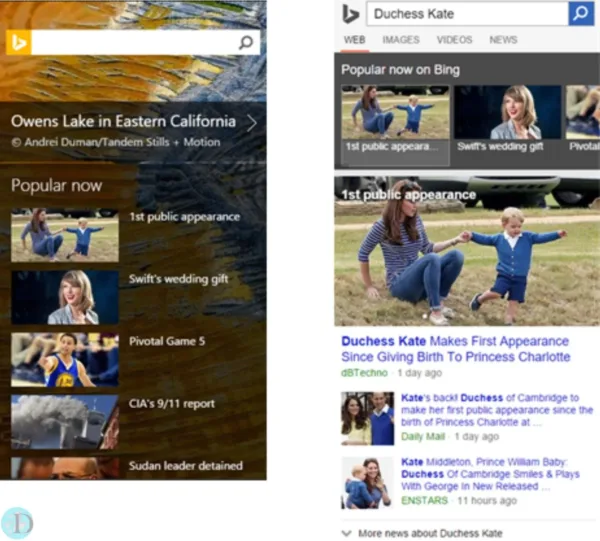
Task: Click the 'Popular now' heading on the homepage
Action: tap(57, 186)
